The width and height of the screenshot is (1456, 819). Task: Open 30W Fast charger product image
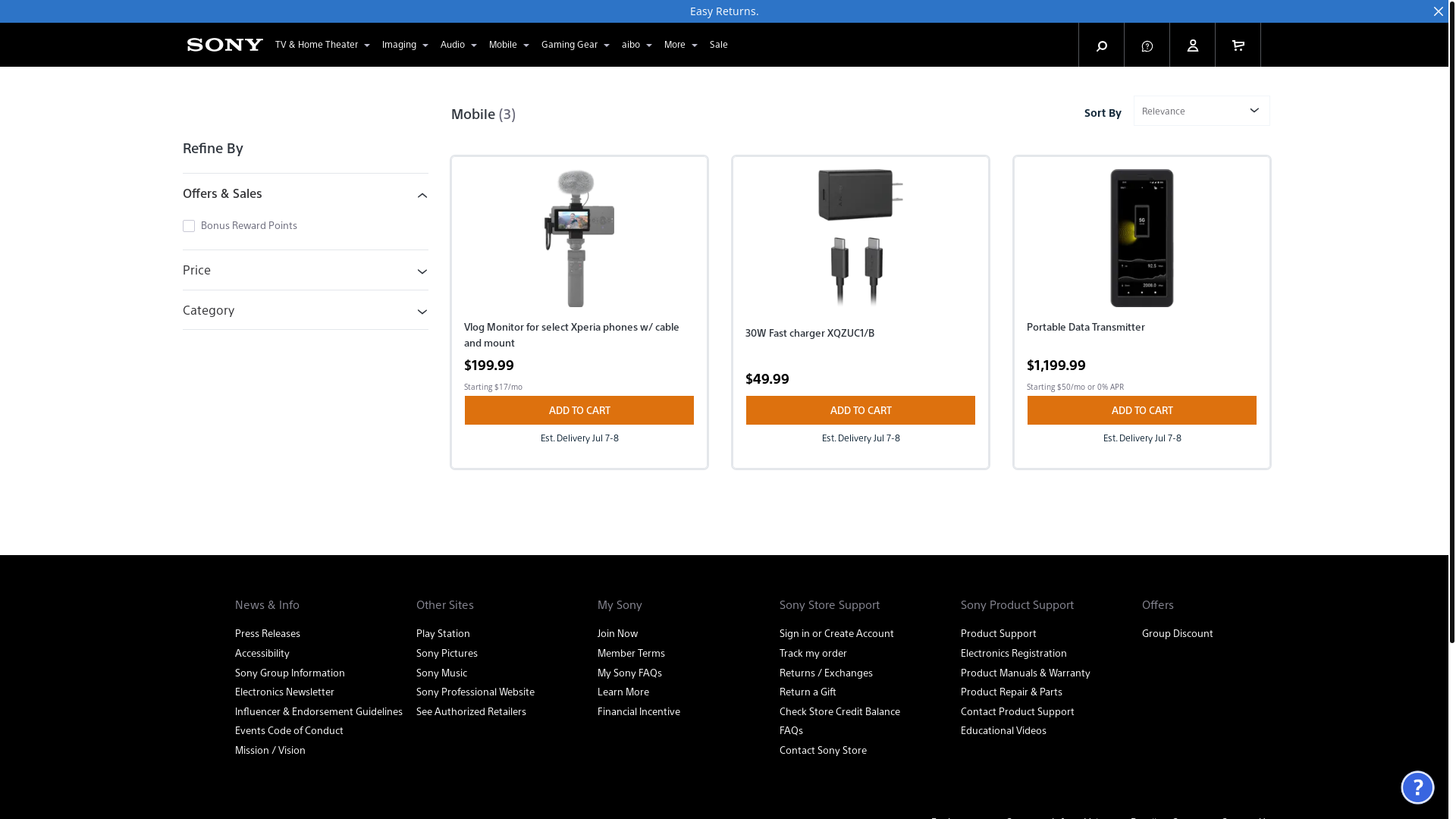[860, 238]
